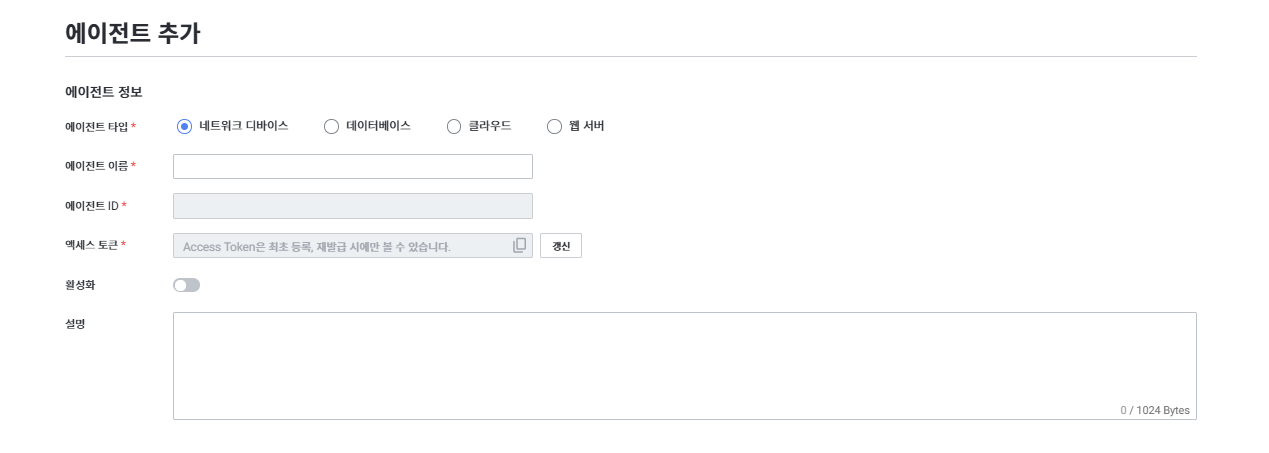The height and width of the screenshot is (453, 1269).
Task: Click the 설명 label text
Action: 75,324
